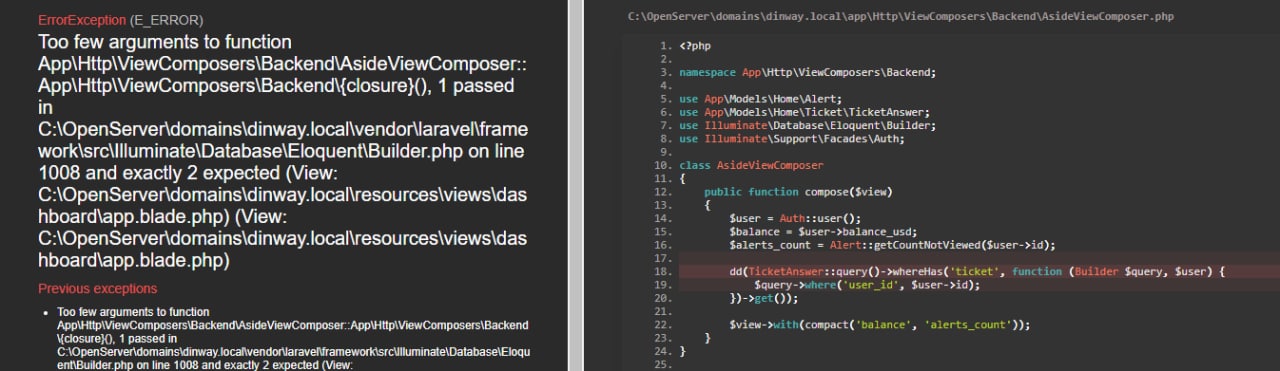
Task: Click '})->get());' on line 20
Action: pyautogui.click(x=765, y=297)
